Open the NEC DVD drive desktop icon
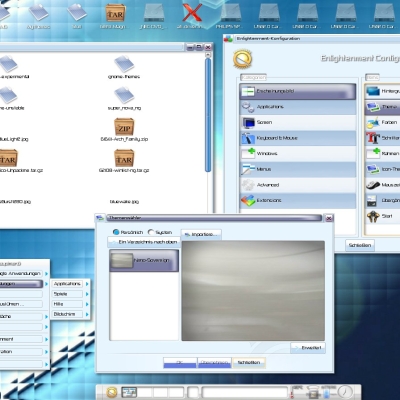Viewport: 400px width, 400px height. tap(154, 13)
